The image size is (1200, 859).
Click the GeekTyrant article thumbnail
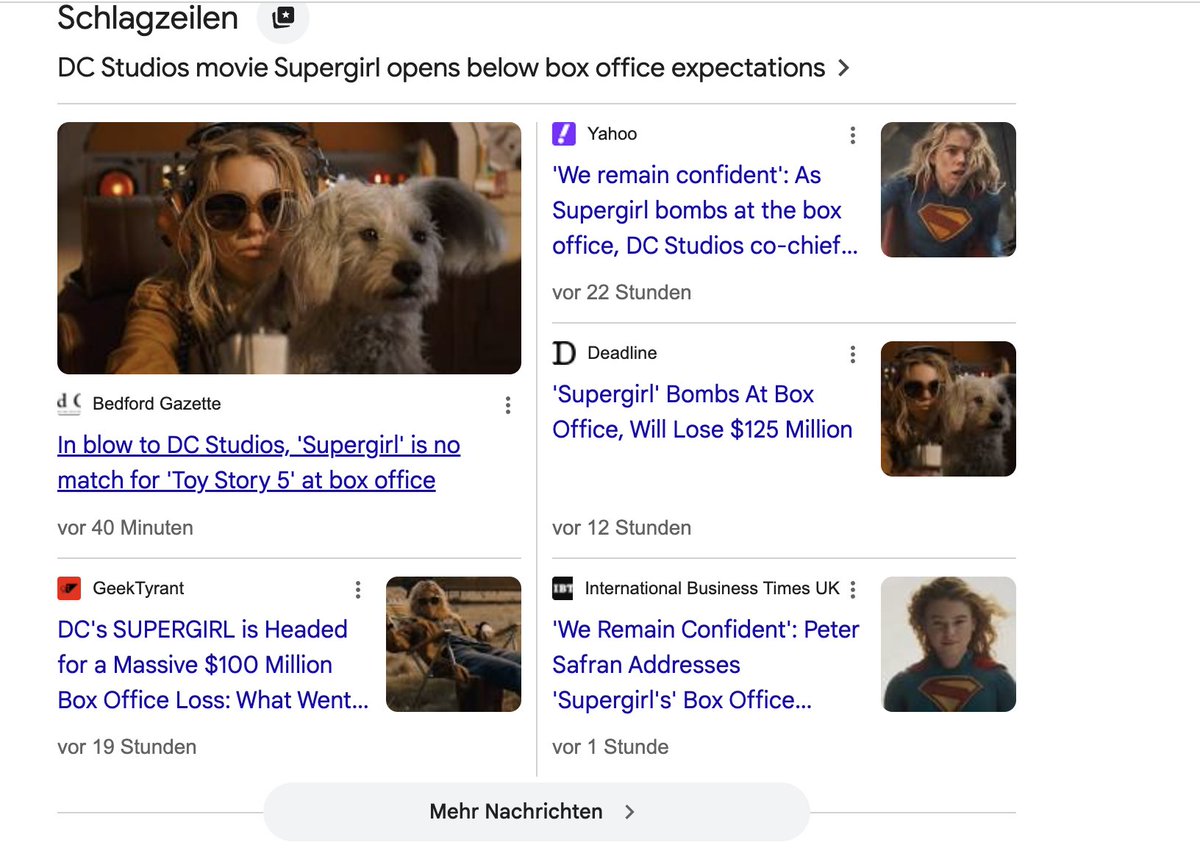click(454, 644)
